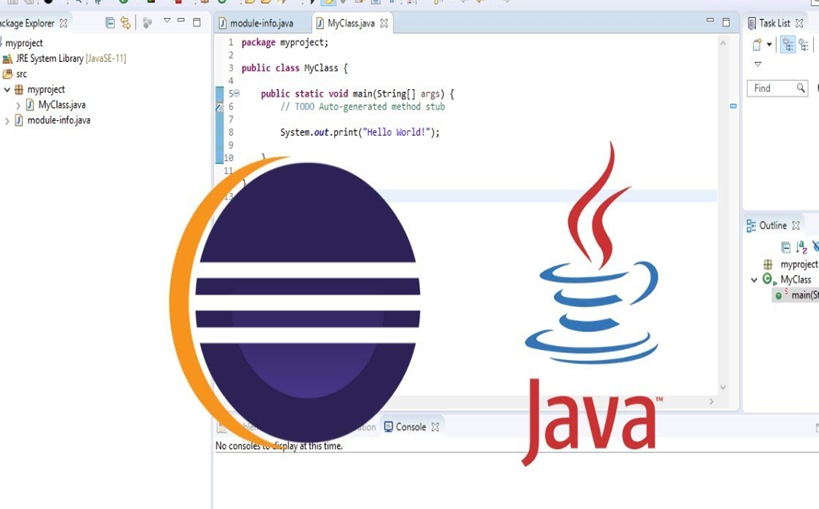
Task: Maximize the Package Explorer view
Action: point(196,22)
